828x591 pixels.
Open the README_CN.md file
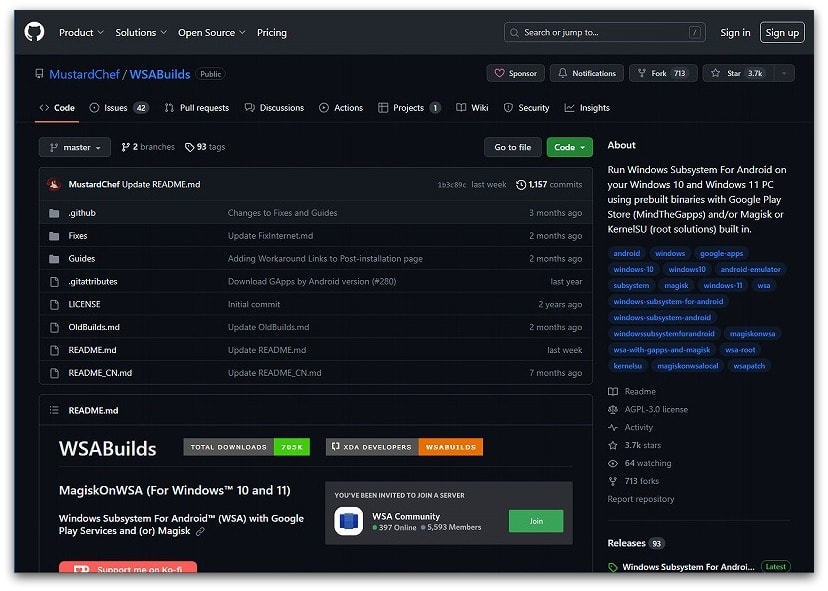(100, 373)
